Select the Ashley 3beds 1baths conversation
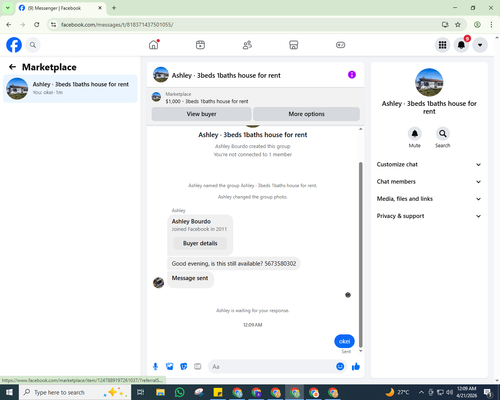This screenshot has width=500, height=400. 70,88
